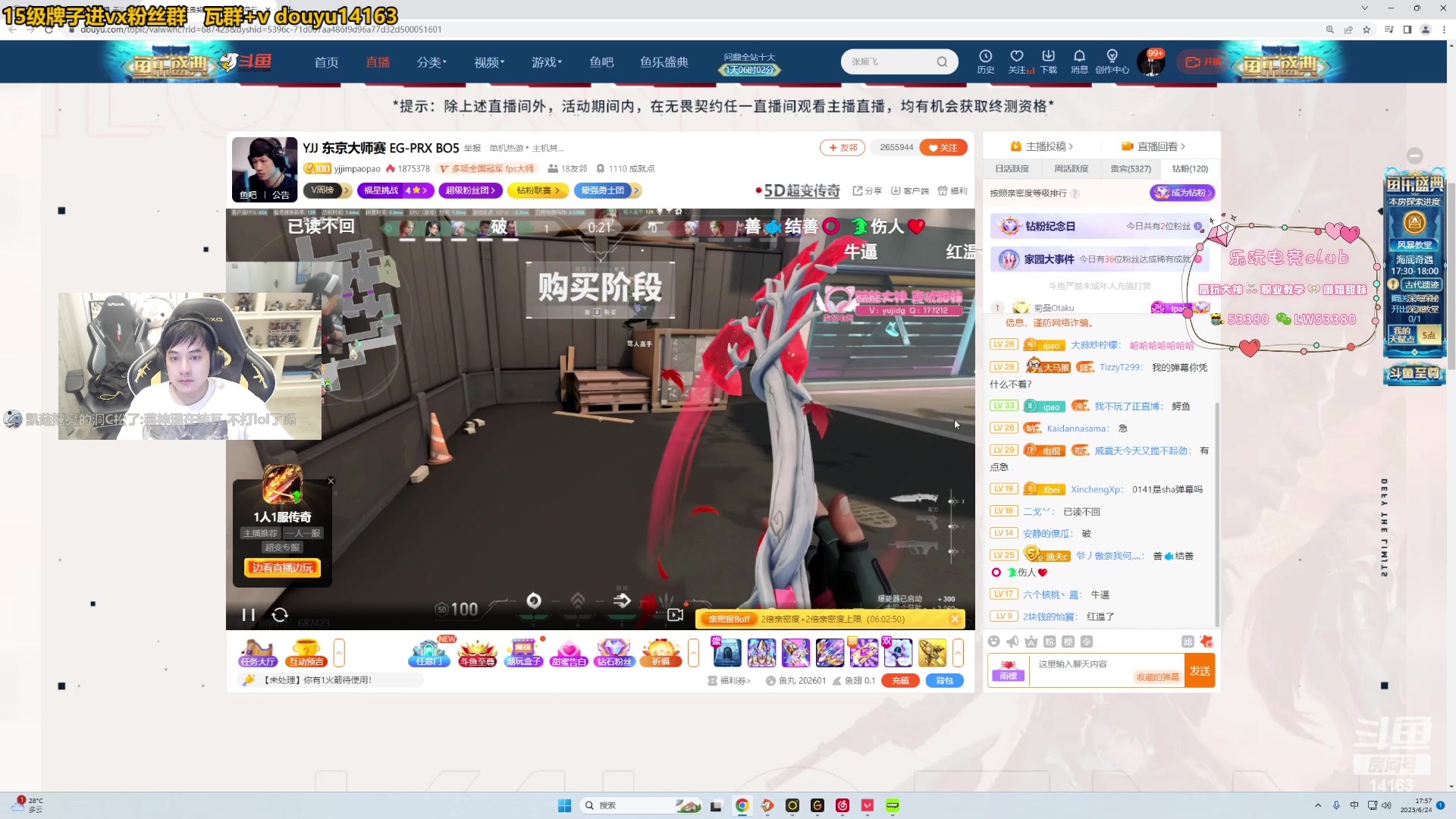Toggle the chat screen-clear red star icon
This screenshot has width=1456, height=819.
[1207, 642]
